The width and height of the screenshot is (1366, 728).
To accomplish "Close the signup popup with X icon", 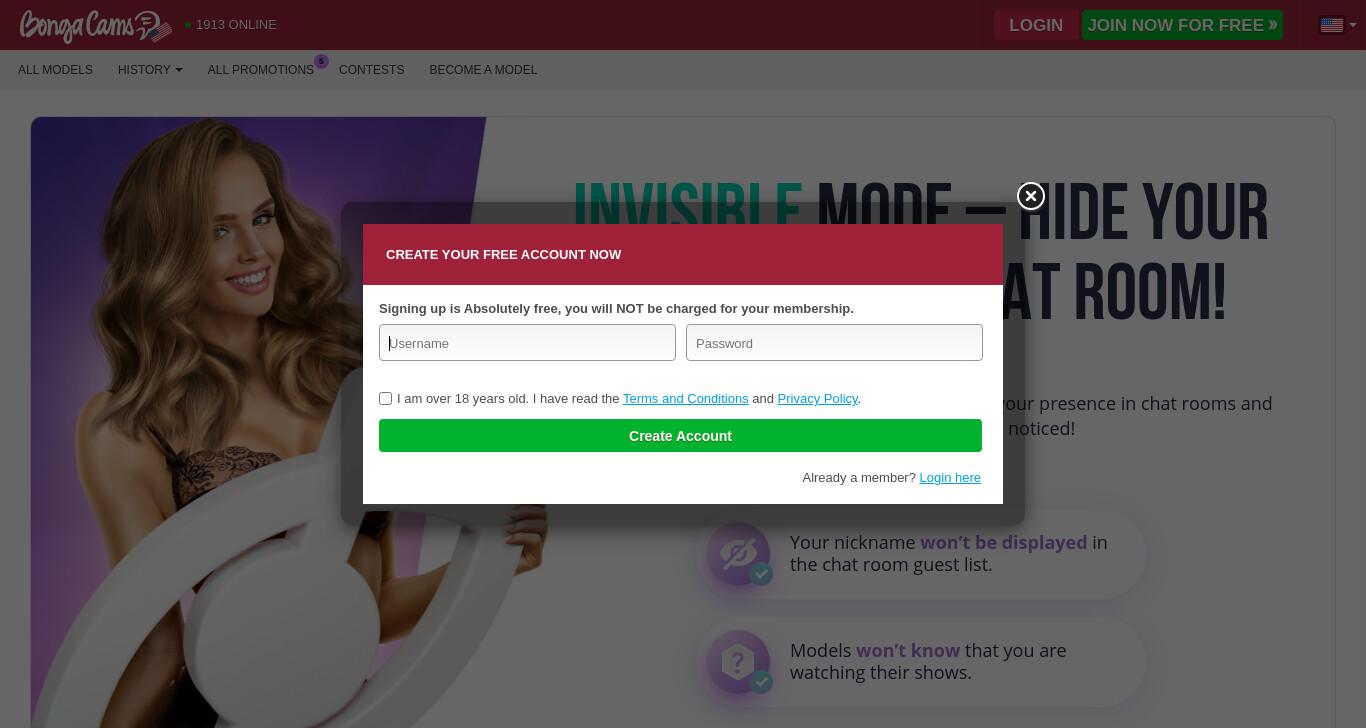I will [x=1031, y=196].
